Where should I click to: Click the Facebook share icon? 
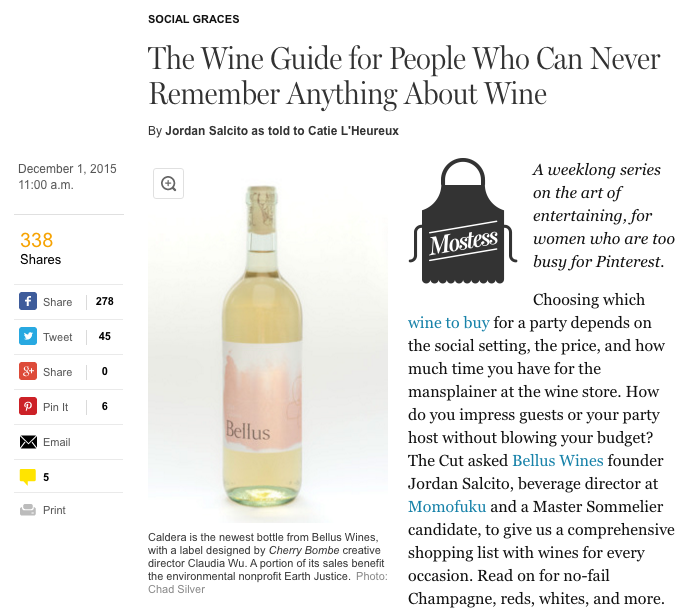(x=28, y=302)
